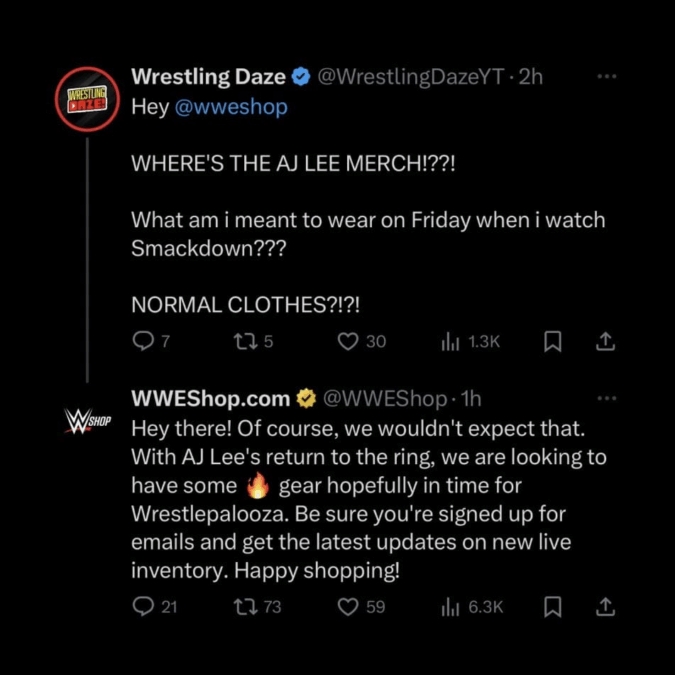The image size is (675, 675).
Task: Reply to the Wrestling Daze tweet
Action: (143, 342)
